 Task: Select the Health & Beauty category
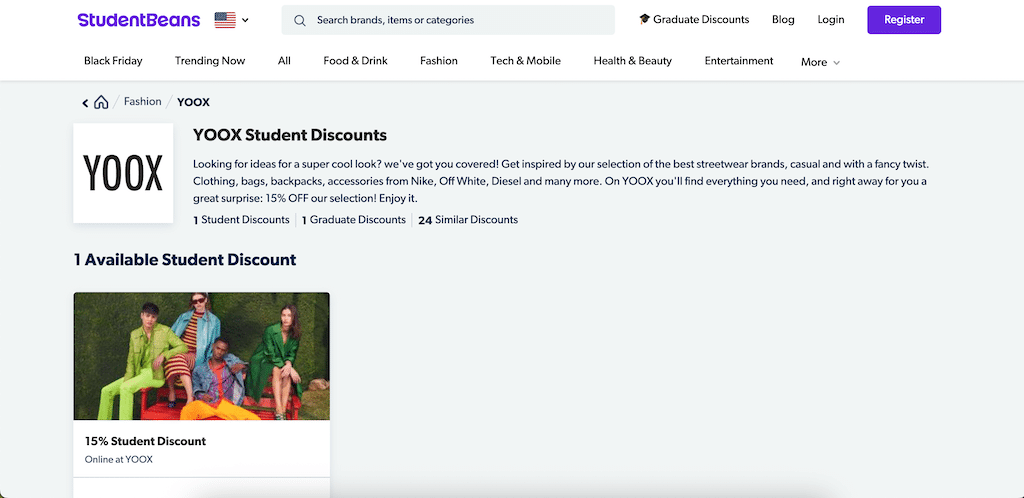pos(632,61)
